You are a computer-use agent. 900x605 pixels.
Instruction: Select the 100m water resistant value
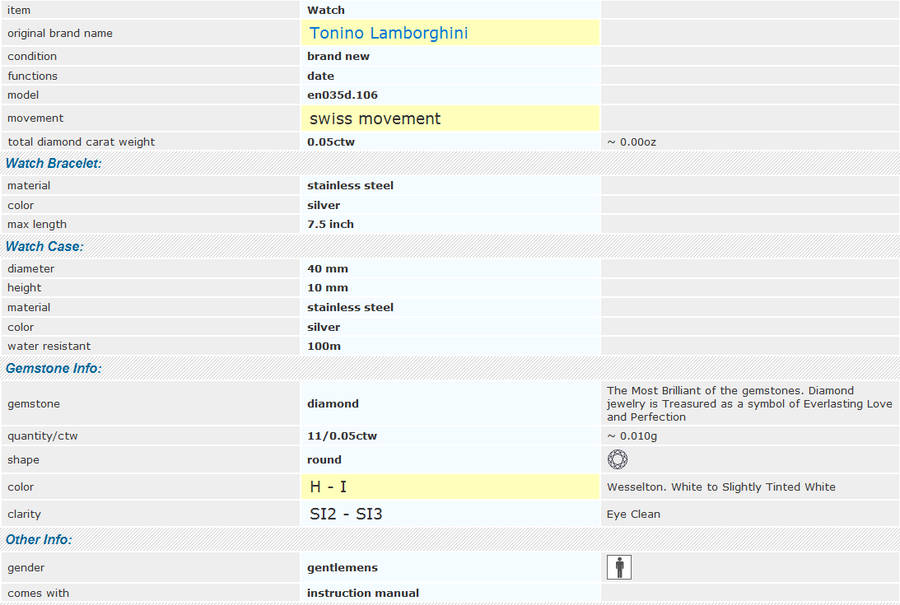tap(324, 346)
